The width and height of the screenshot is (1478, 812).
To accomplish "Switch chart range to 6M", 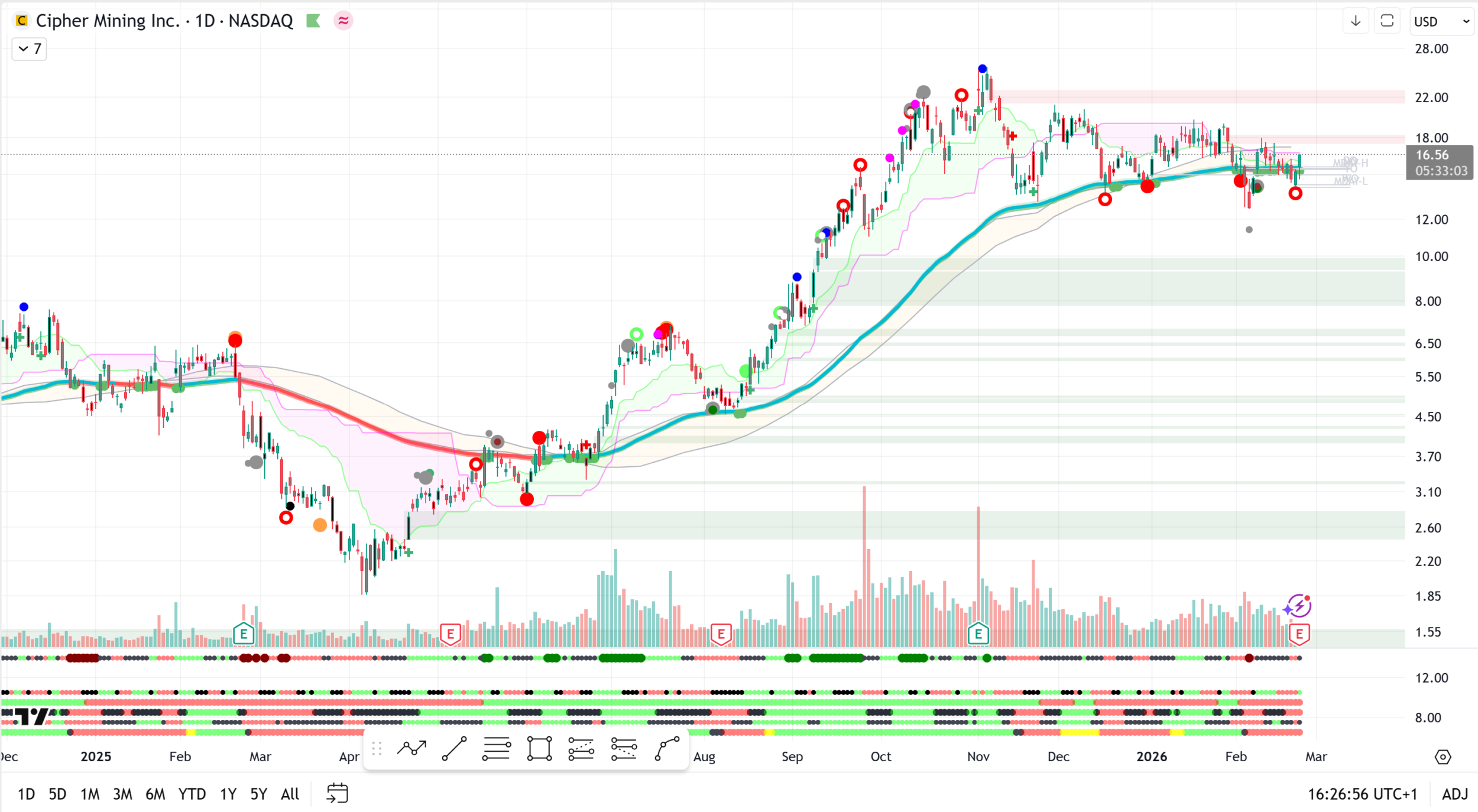I will pyautogui.click(x=155, y=794).
